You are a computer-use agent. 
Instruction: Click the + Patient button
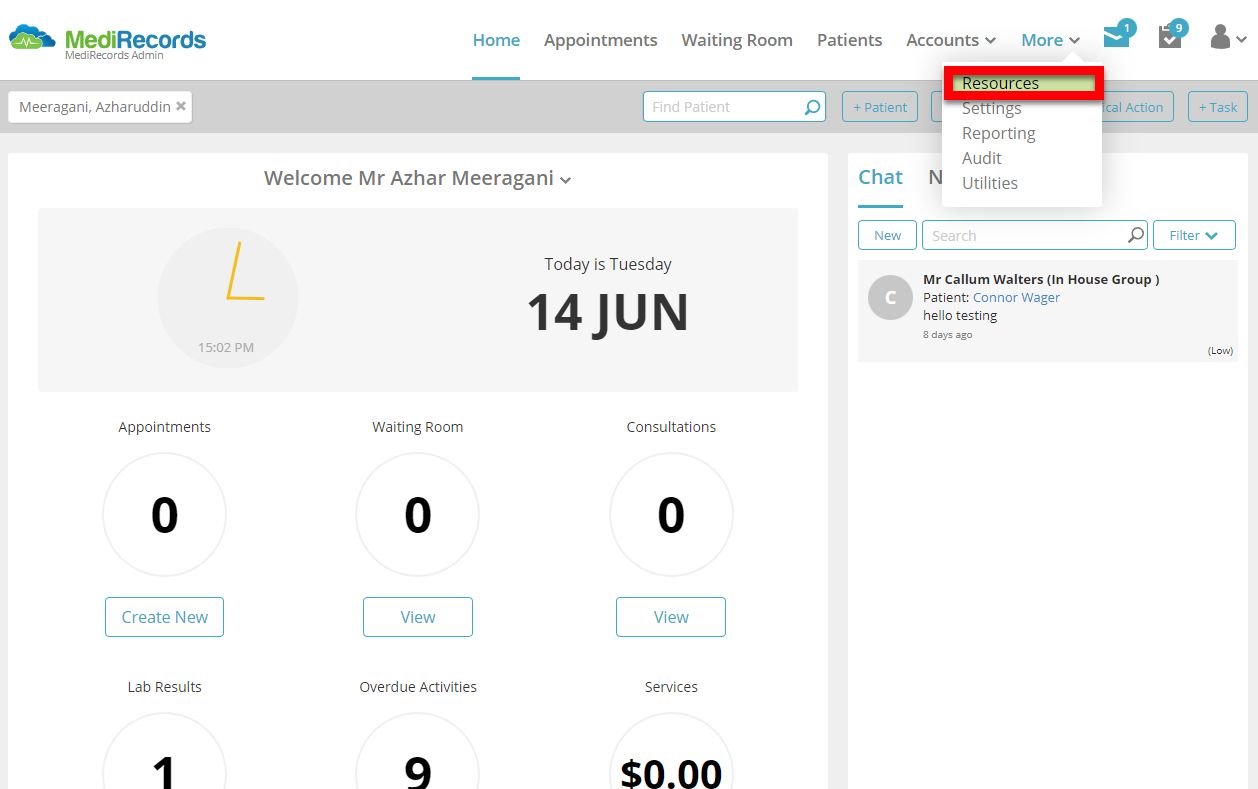pos(880,107)
